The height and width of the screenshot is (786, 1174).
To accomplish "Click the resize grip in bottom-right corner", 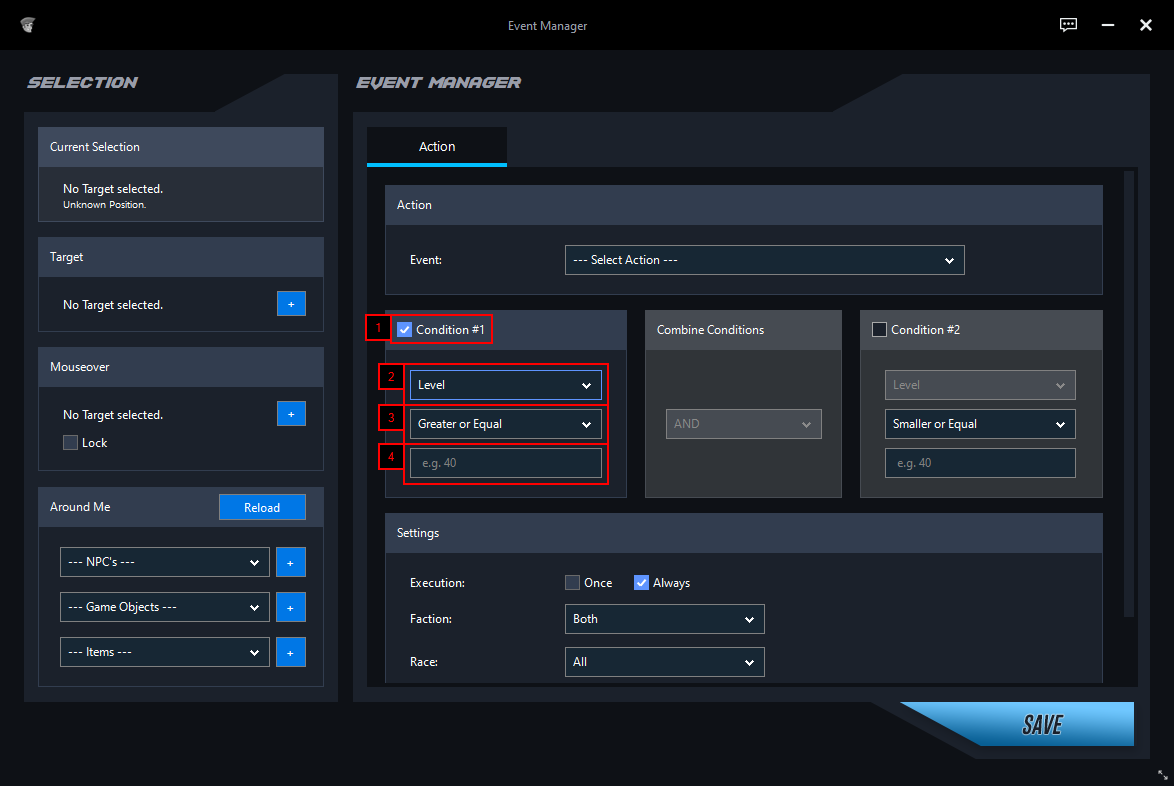I will pos(1162,775).
